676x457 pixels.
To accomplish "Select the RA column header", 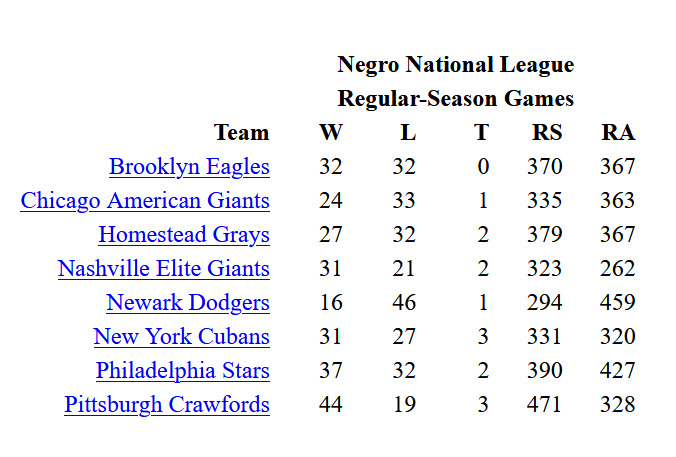I will coord(618,132).
